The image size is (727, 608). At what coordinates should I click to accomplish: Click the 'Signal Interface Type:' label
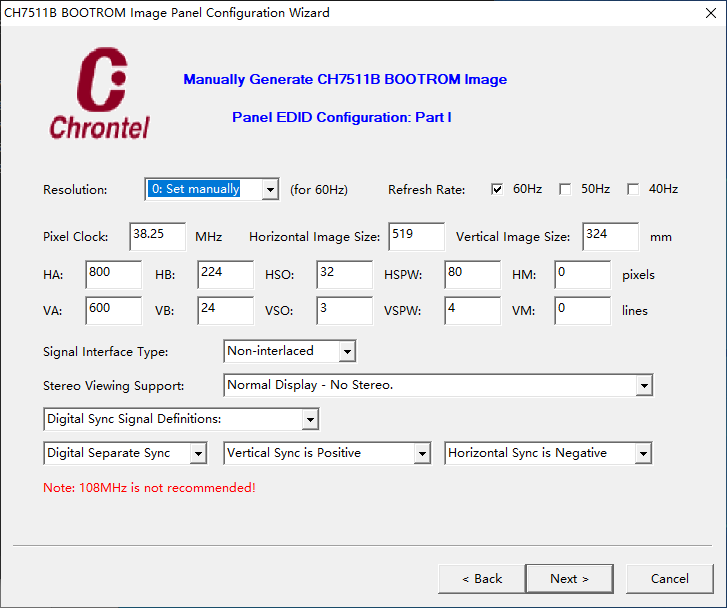(106, 352)
